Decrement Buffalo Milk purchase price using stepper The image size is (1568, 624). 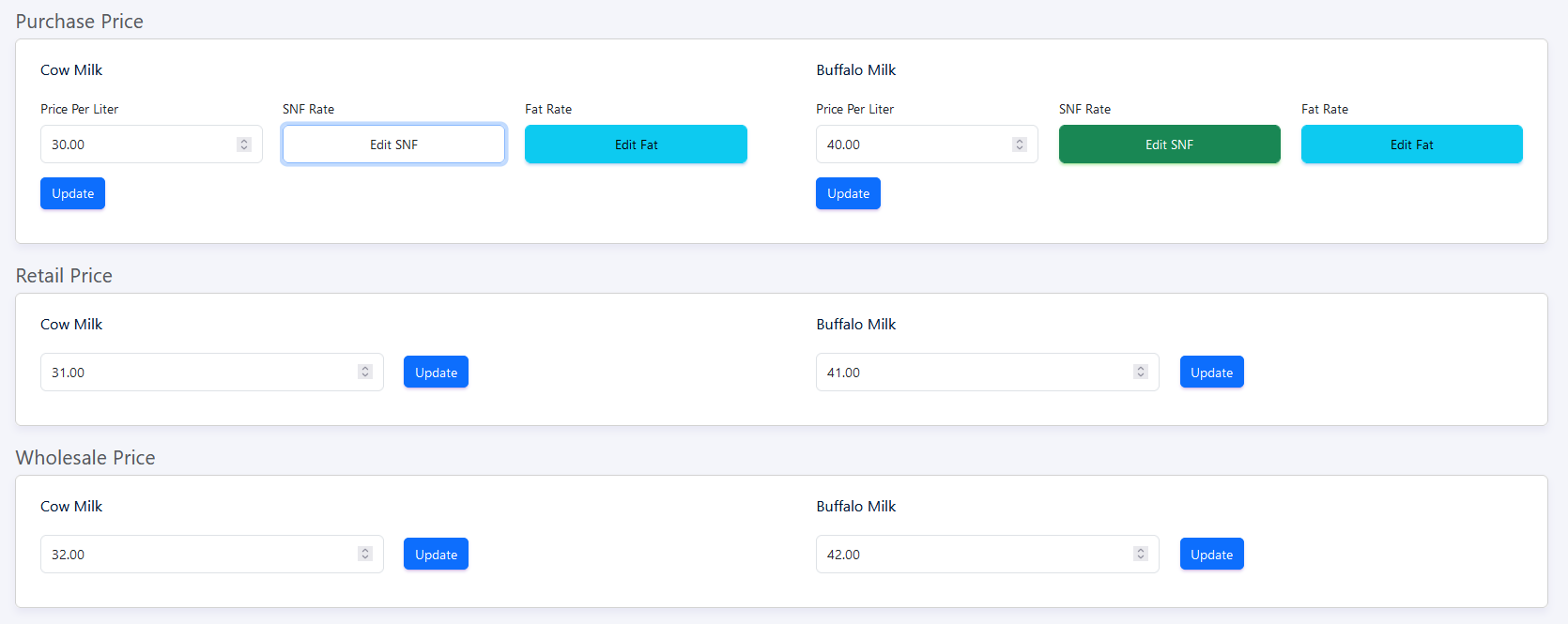pyautogui.click(x=1020, y=148)
